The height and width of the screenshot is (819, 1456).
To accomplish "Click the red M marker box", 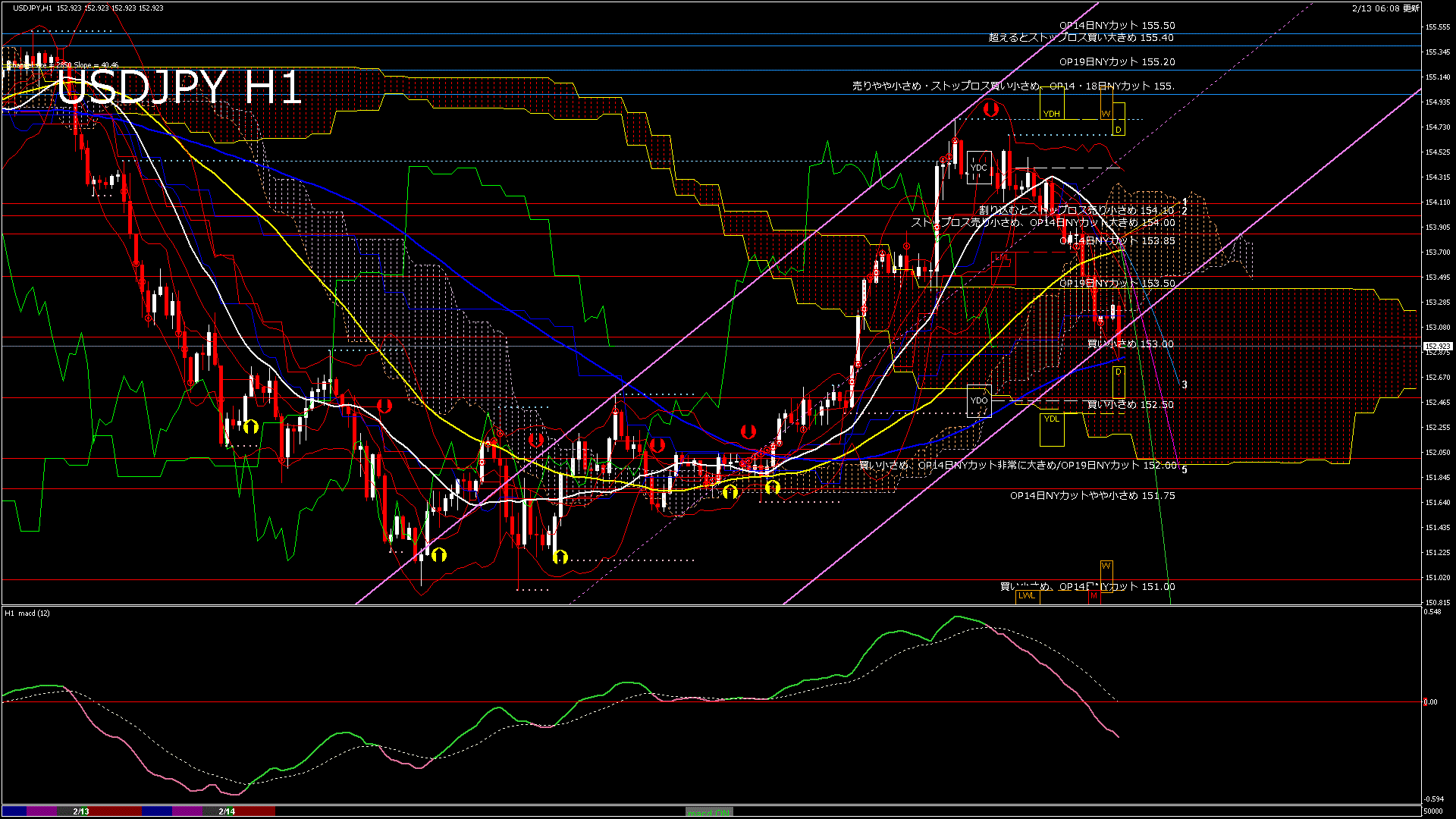I will pyautogui.click(x=1094, y=597).
